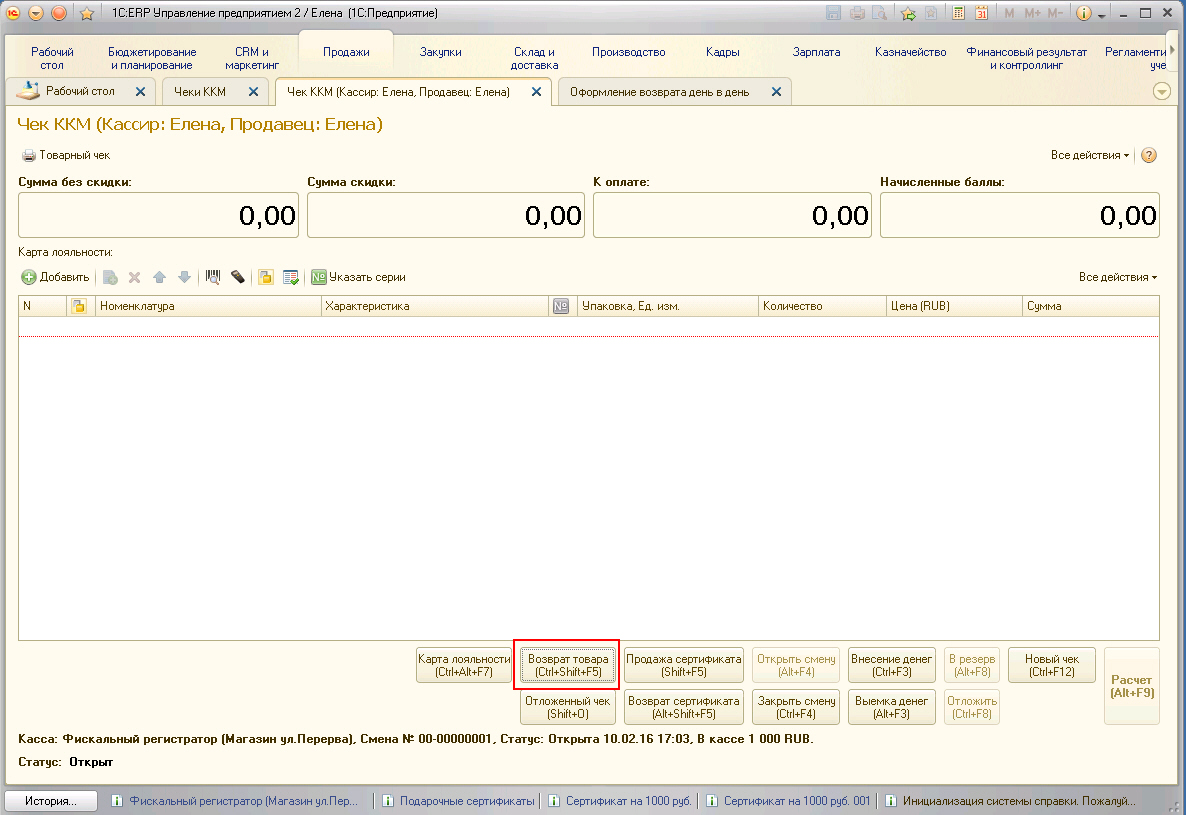Open the calculator icon in title bar
The width and height of the screenshot is (1186, 815).
click(958, 13)
